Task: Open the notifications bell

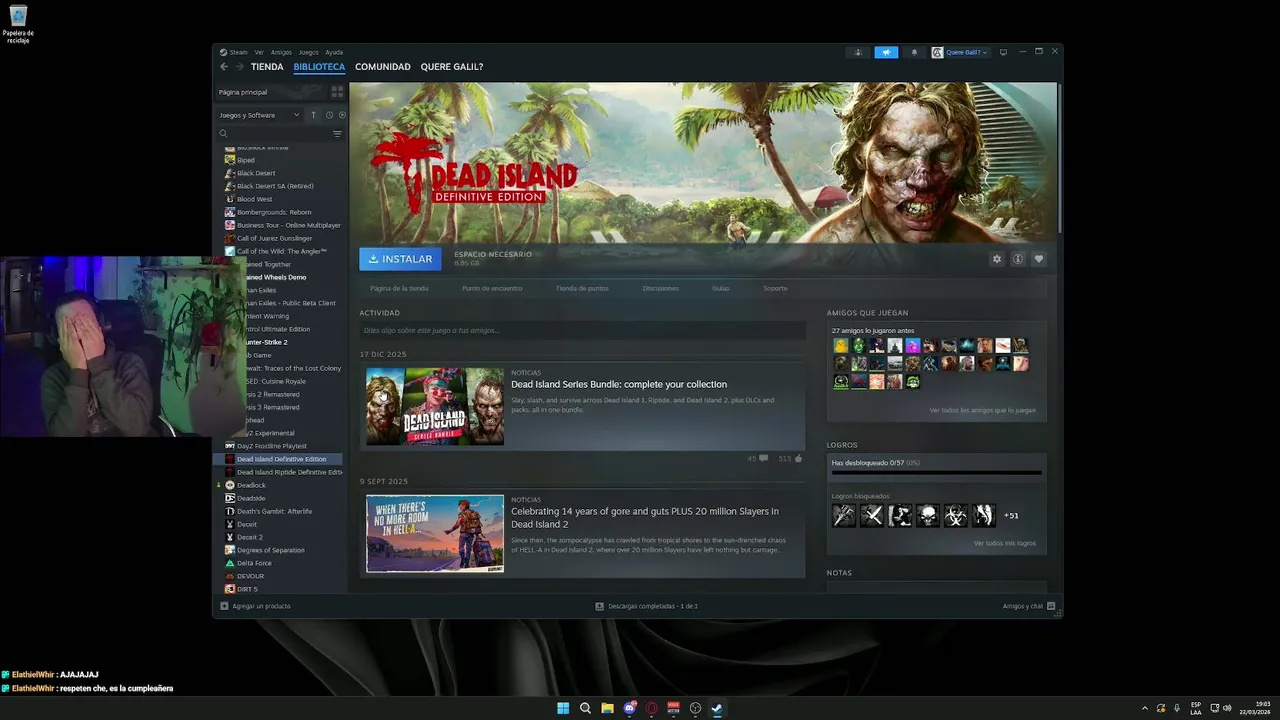Action: click(x=914, y=52)
